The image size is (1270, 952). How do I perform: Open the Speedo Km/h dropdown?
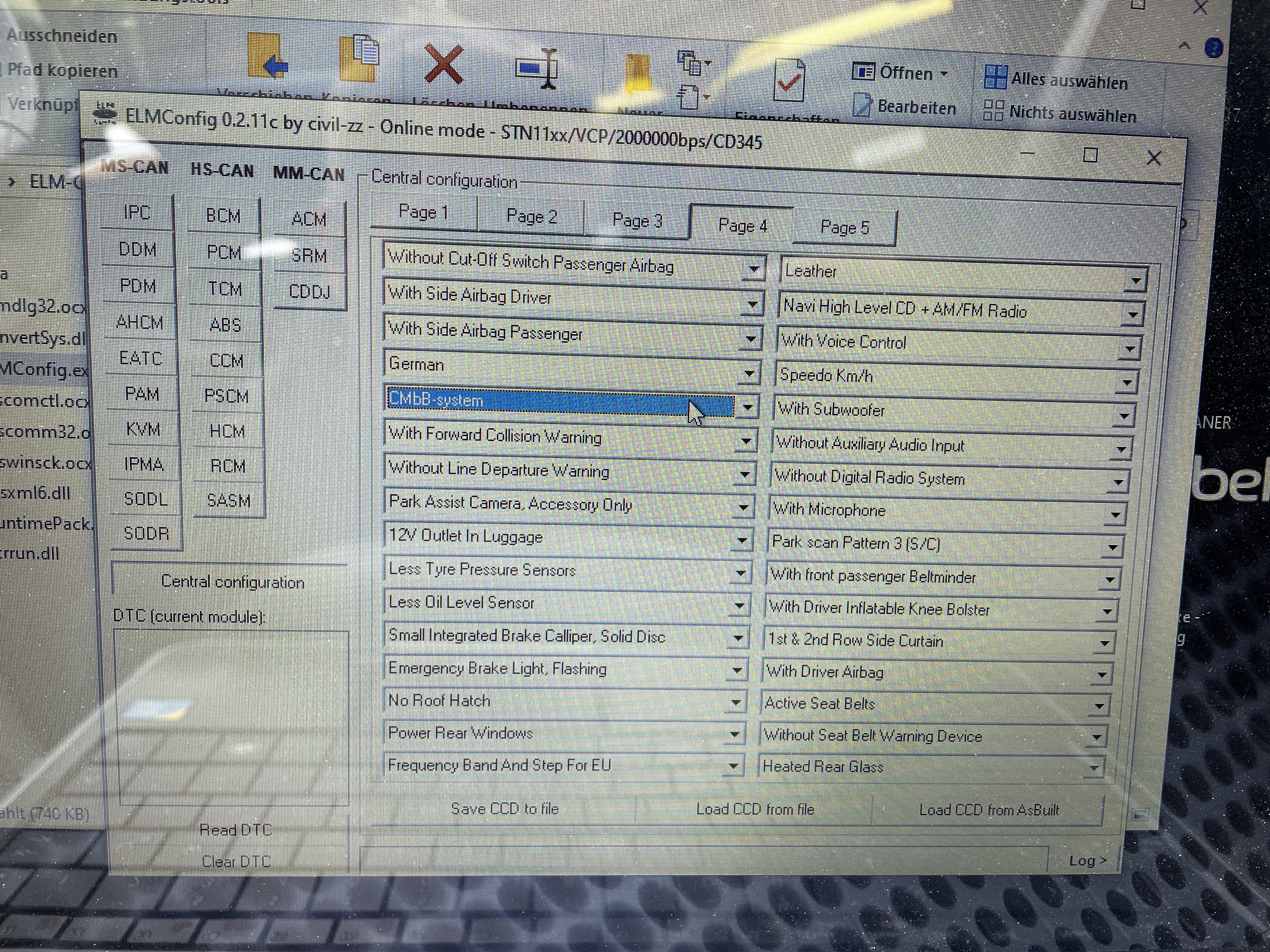tap(1126, 382)
